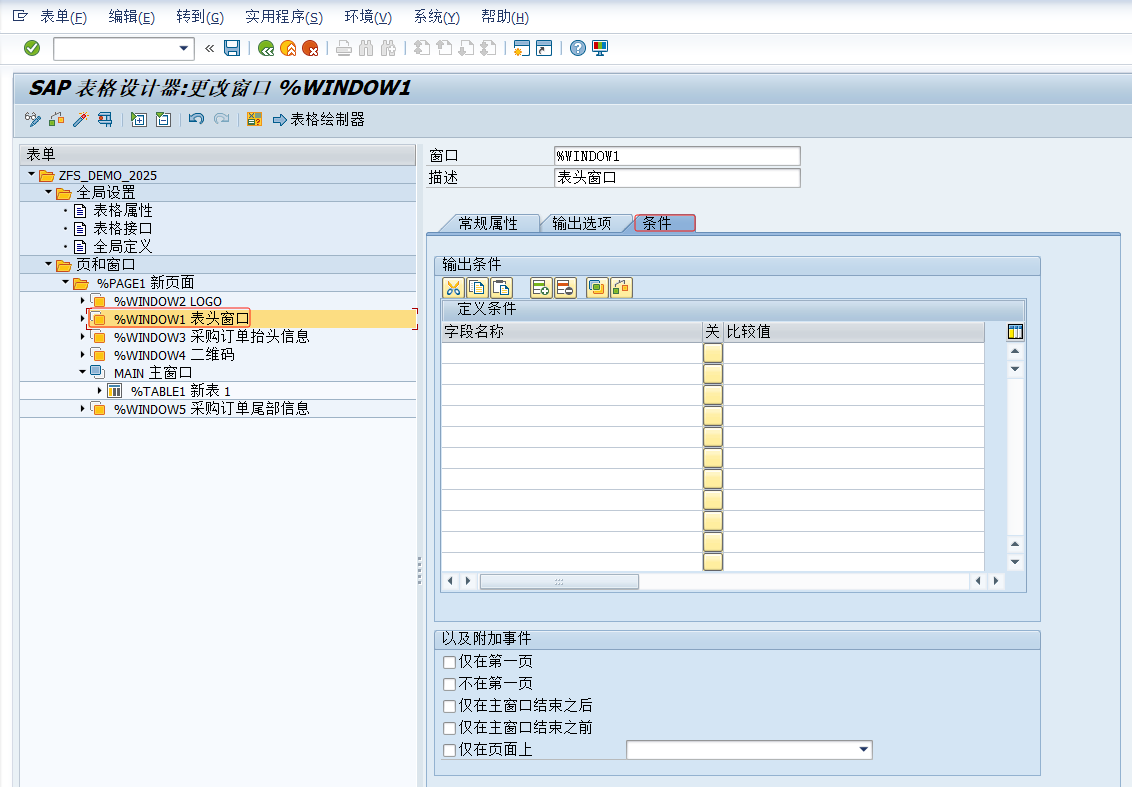1132x787 pixels.
Task: Click the overlapping squares condition icon
Action: point(597,288)
